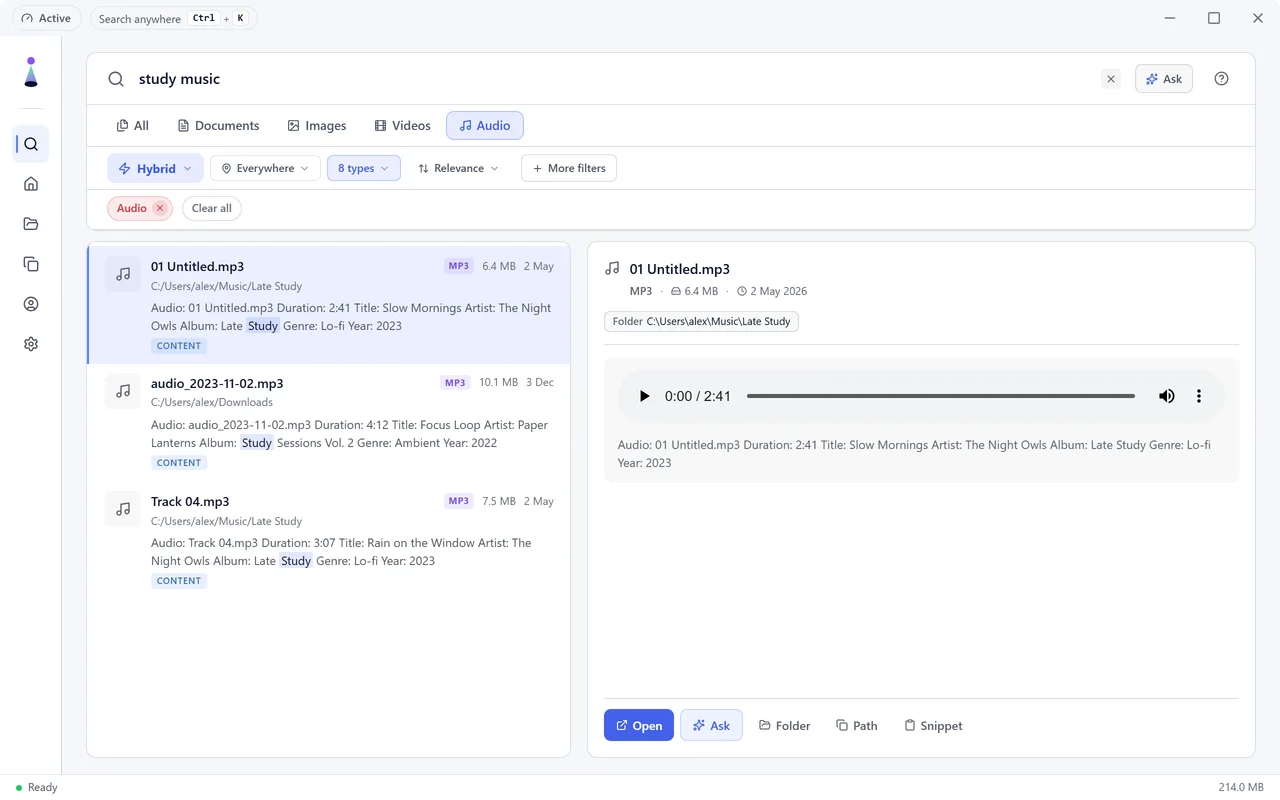Open the account profile sidebar icon

point(31,304)
